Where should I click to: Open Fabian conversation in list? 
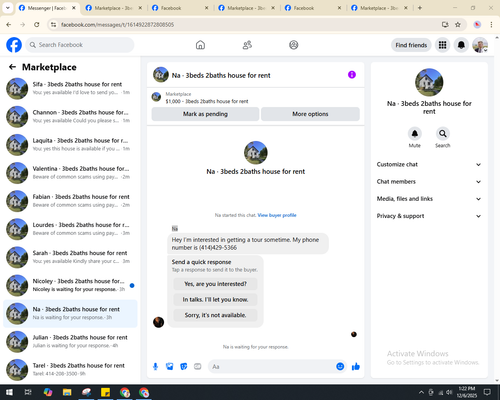[x=70, y=201]
